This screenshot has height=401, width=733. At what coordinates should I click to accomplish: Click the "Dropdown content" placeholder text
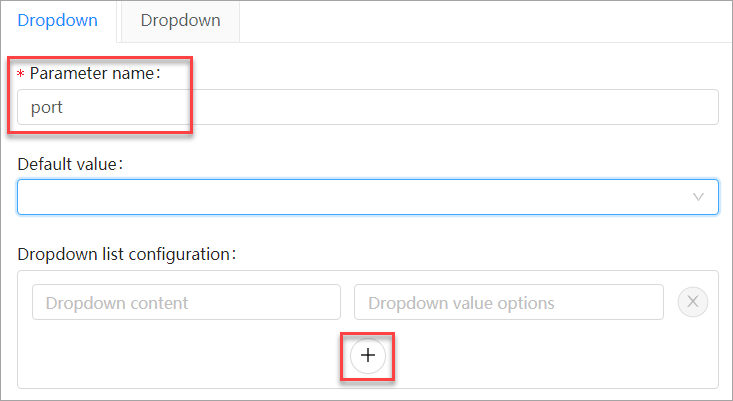click(117, 302)
